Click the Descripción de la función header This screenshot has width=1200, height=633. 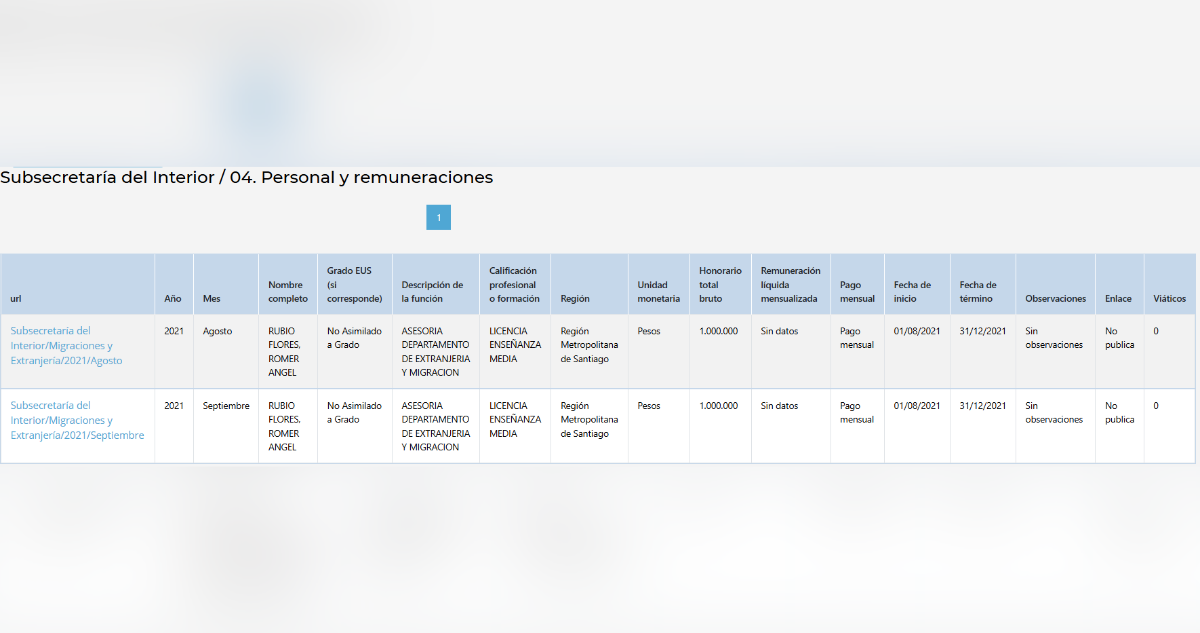[433, 291]
